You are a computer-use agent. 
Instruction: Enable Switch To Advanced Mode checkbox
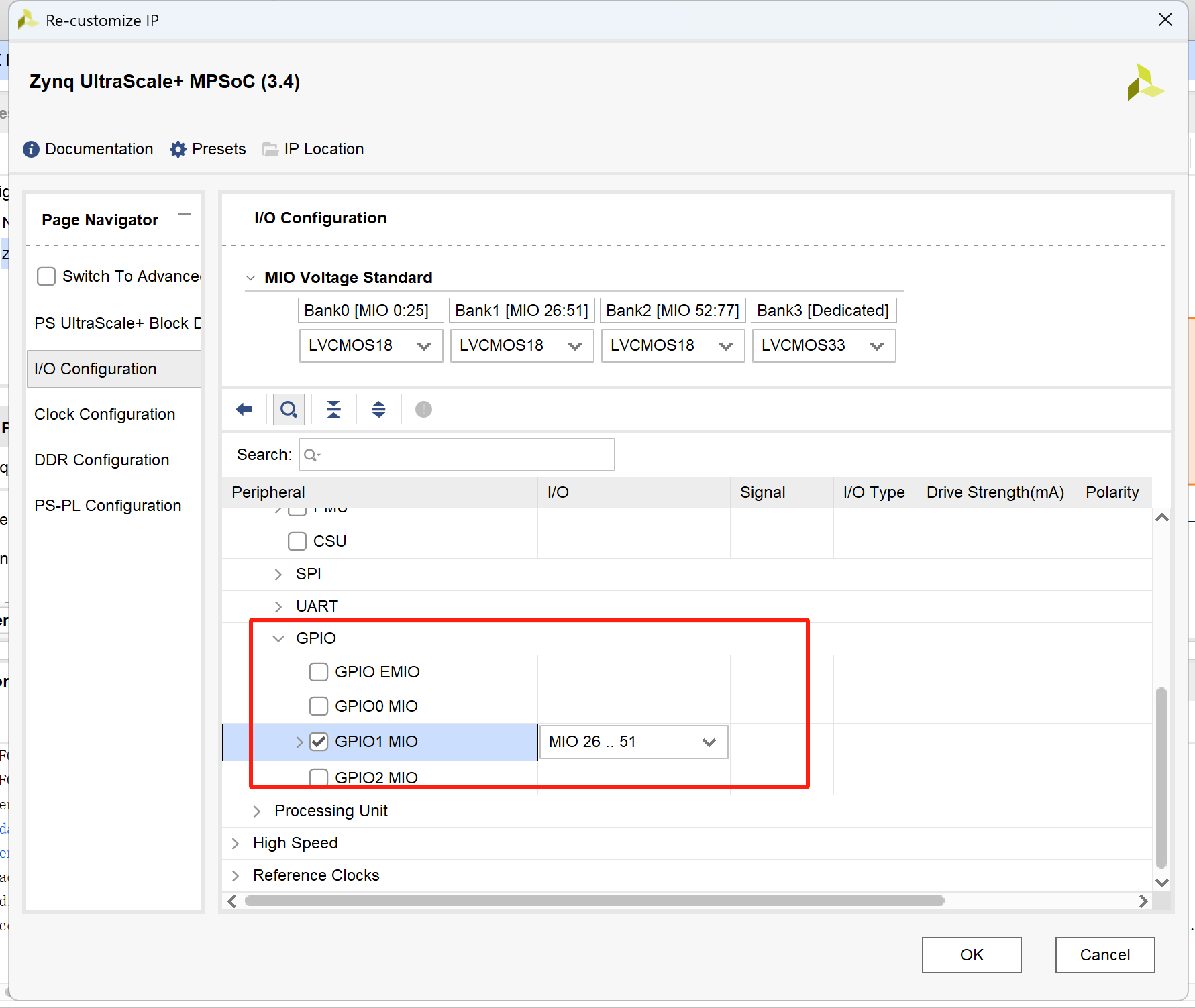(x=46, y=276)
